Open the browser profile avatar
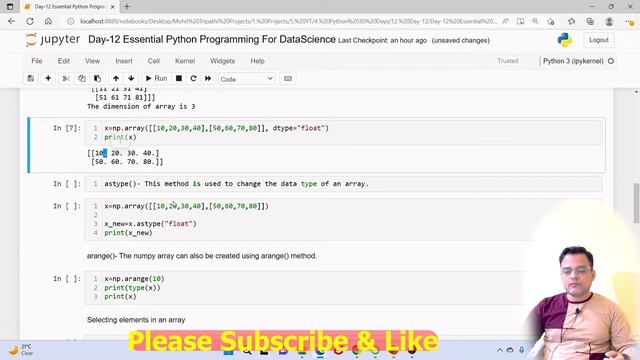640x360 pixels. [x=609, y=21]
